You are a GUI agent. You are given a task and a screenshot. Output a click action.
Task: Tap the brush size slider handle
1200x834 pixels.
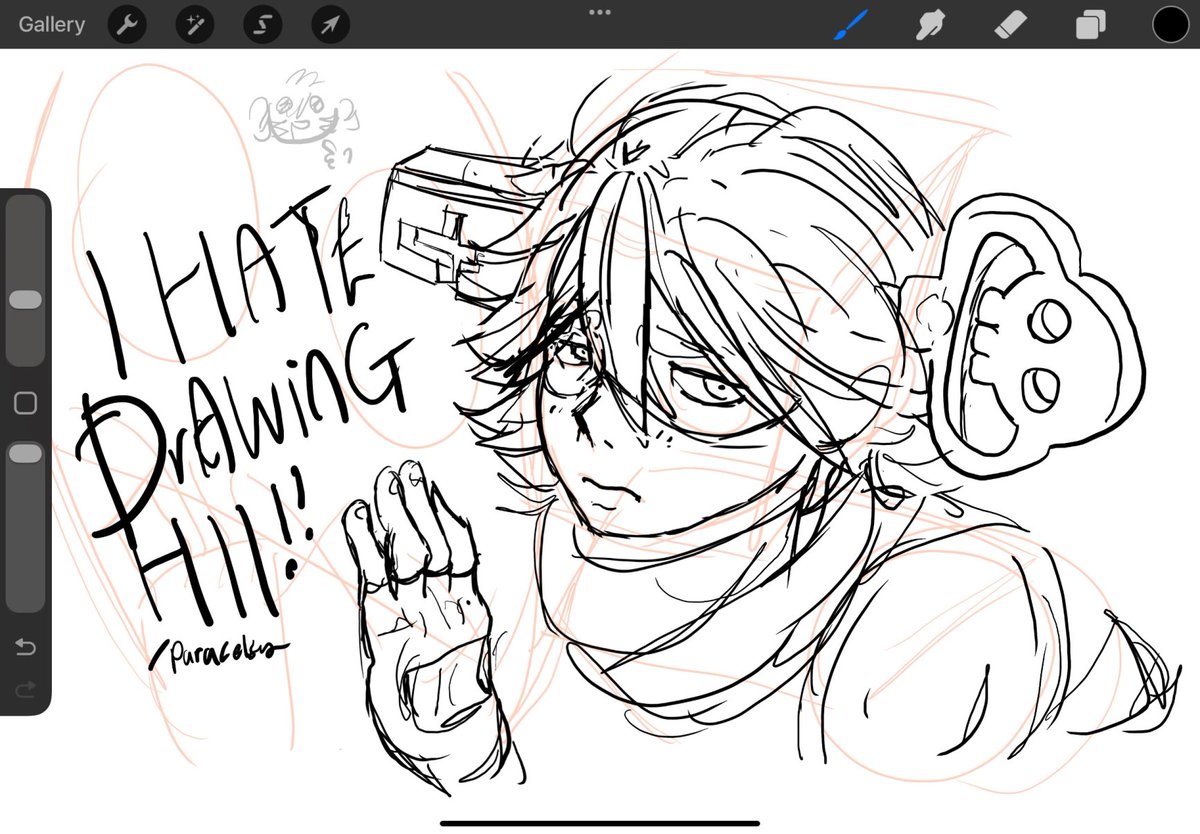coord(25,300)
